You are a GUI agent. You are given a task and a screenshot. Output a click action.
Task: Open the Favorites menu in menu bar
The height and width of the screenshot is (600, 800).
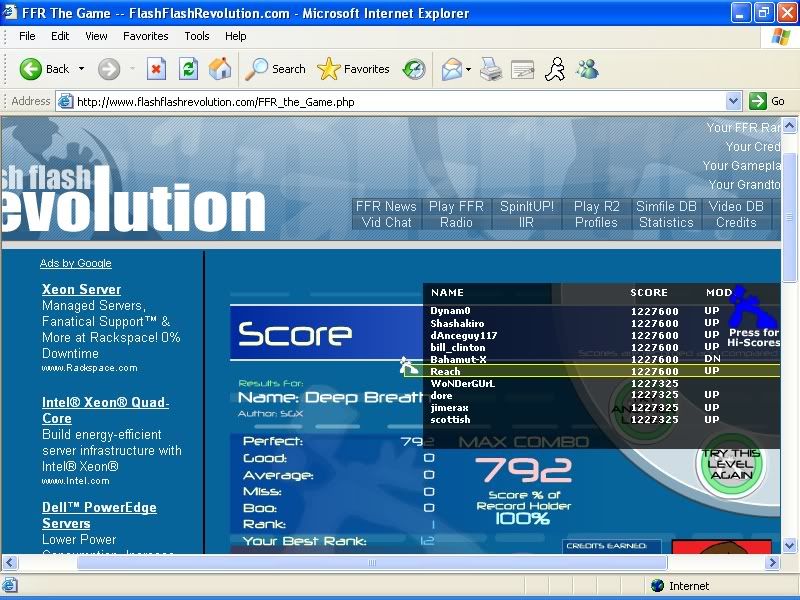tap(146, 36)
